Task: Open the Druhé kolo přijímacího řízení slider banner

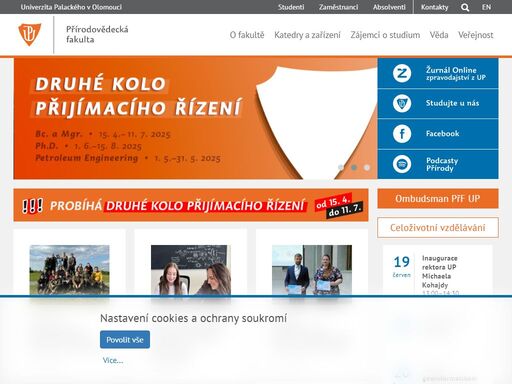Action: click(x=195, y=119)
